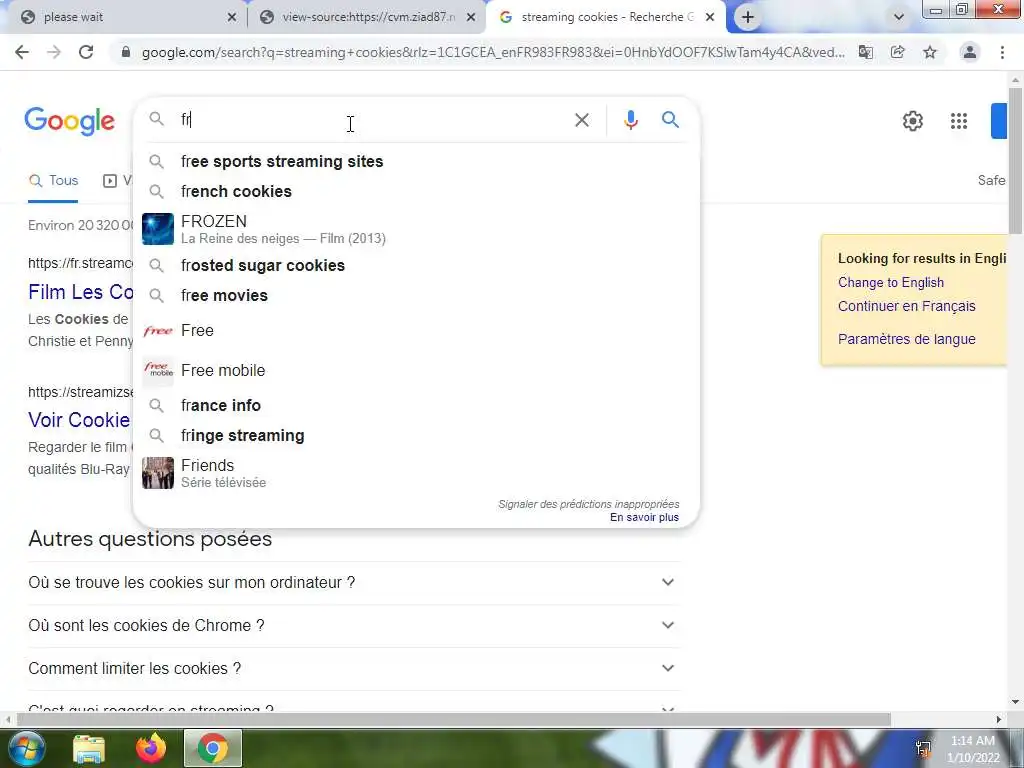Choose suggestion 'france info'
The height and width of the screenshot is (768, 1024).
(416, 406)
